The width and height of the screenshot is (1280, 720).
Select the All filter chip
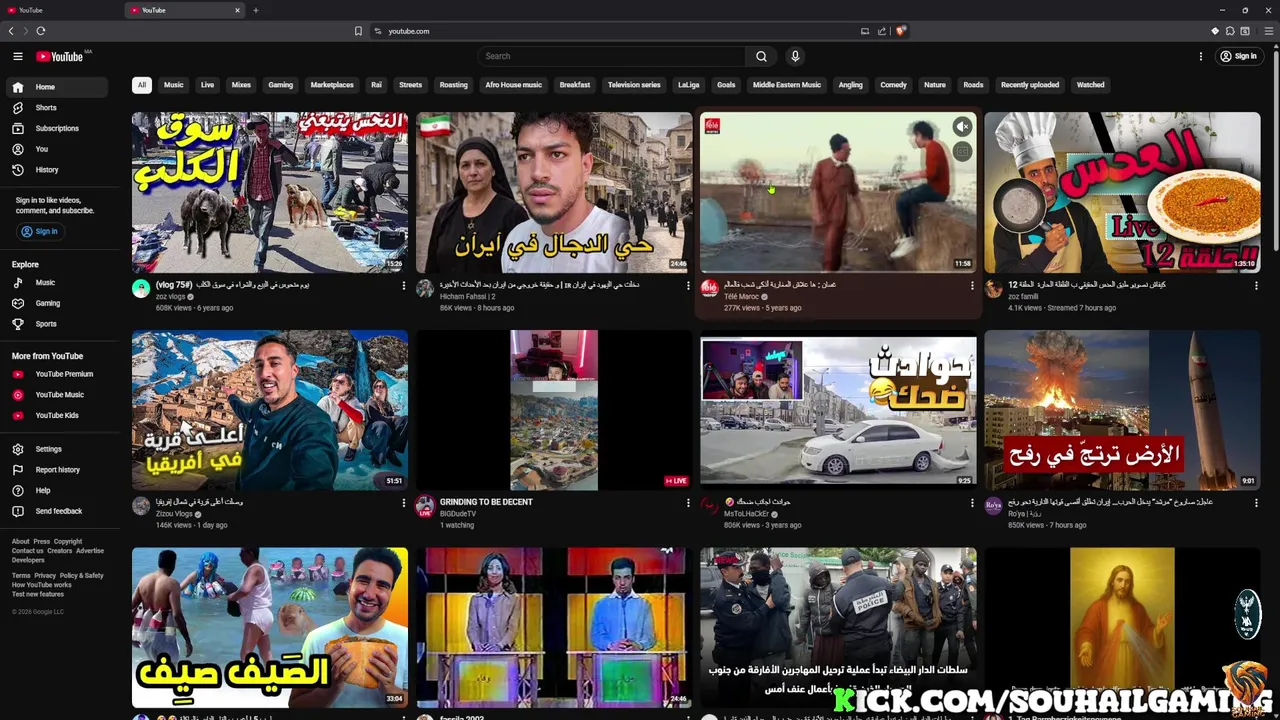[x=141, y=85]
